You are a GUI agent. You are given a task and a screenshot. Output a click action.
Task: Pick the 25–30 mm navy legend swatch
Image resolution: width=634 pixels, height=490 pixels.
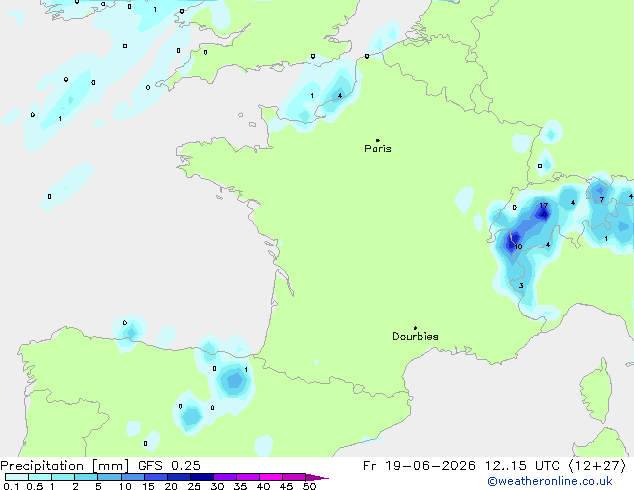(201, 477)
